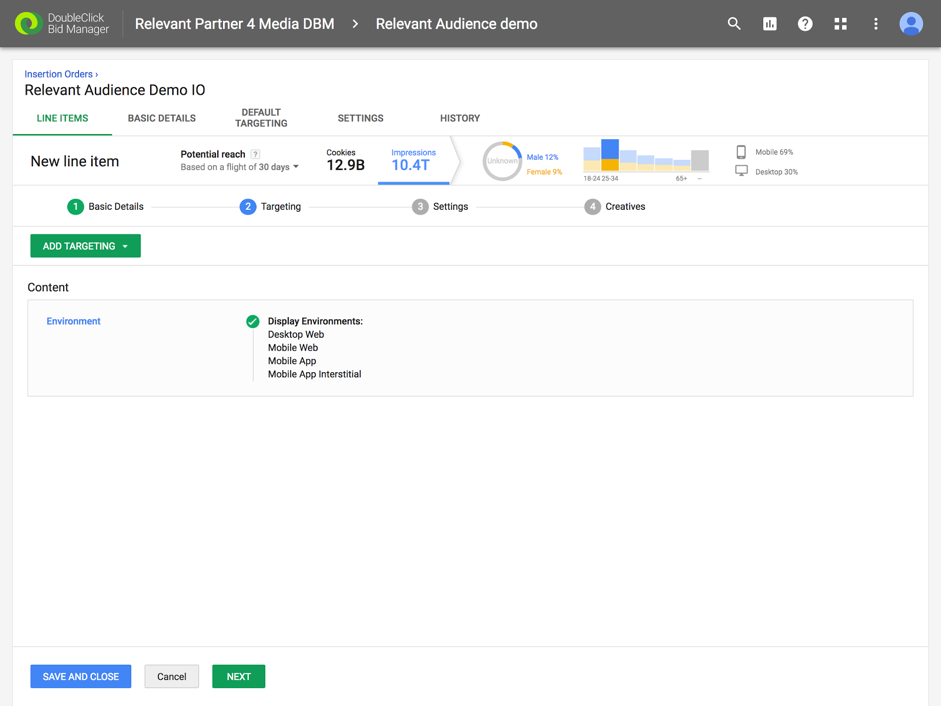Open the Environment targeting link
941x706 pixels.
(73, 321)
